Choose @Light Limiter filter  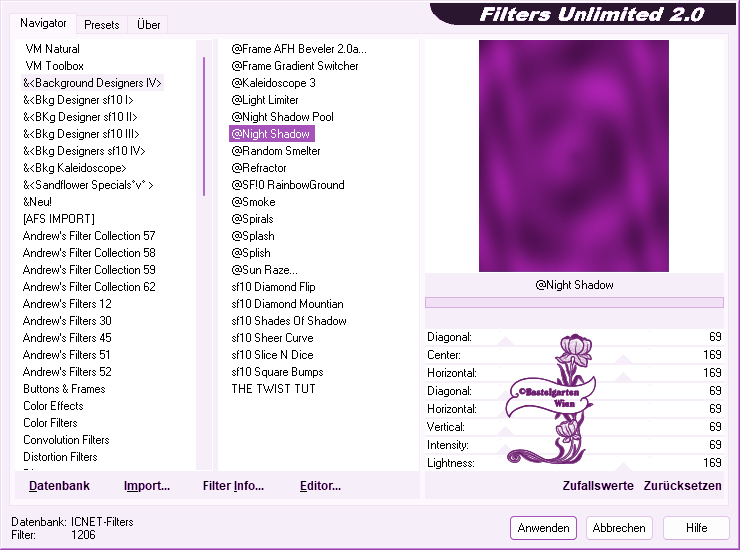265,100
